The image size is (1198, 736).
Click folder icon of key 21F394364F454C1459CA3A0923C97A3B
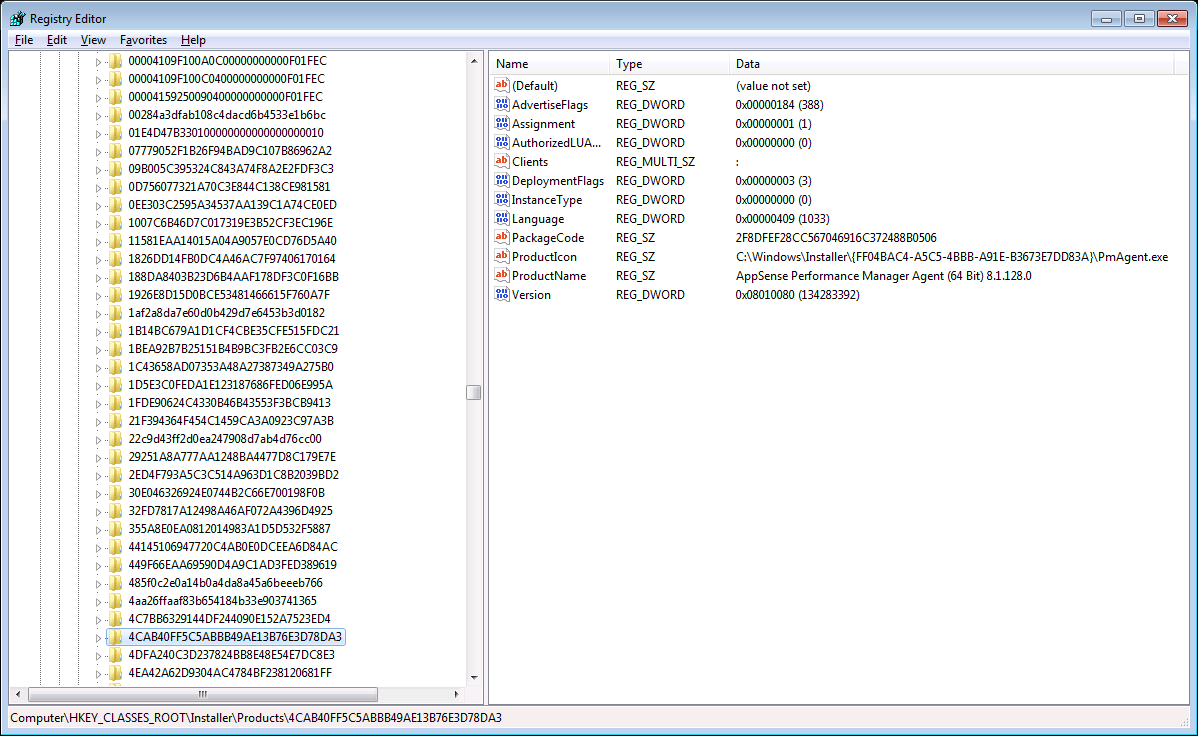(x=115, y=420)
